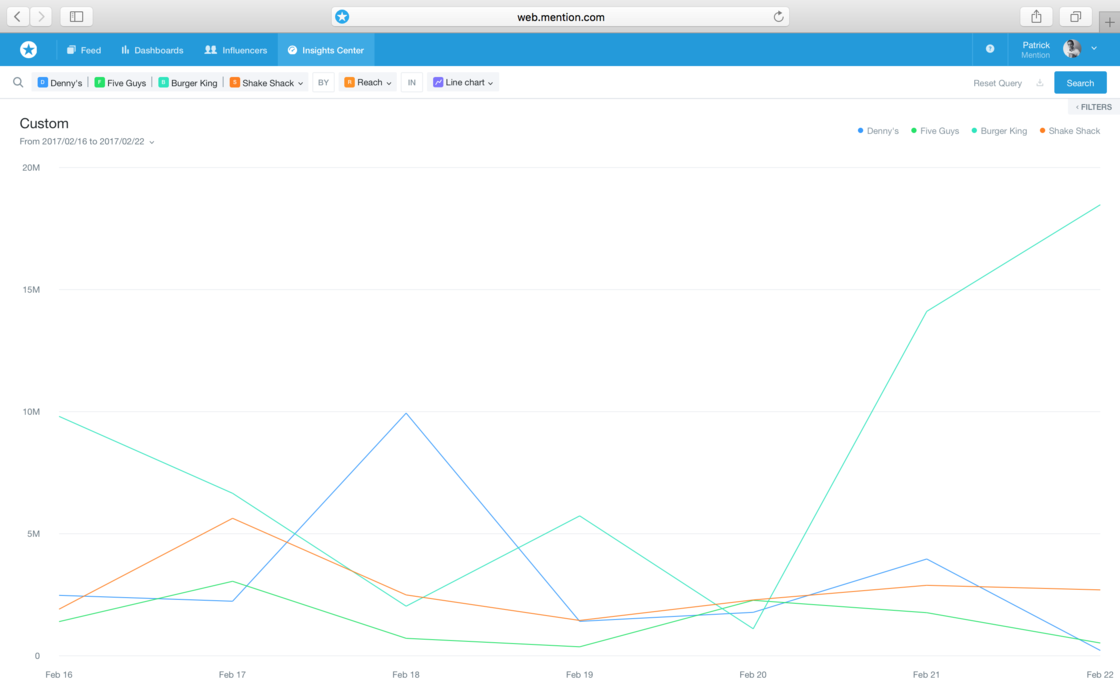
Task: Expand the FILTERS side panel
Action: pyautogui.click(x=1093, y=107)
